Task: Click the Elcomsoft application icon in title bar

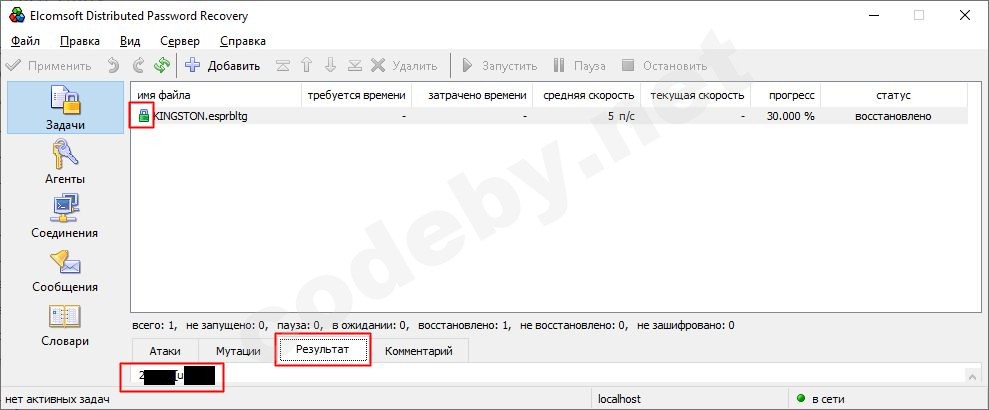Action: click(x=17, y=16)
